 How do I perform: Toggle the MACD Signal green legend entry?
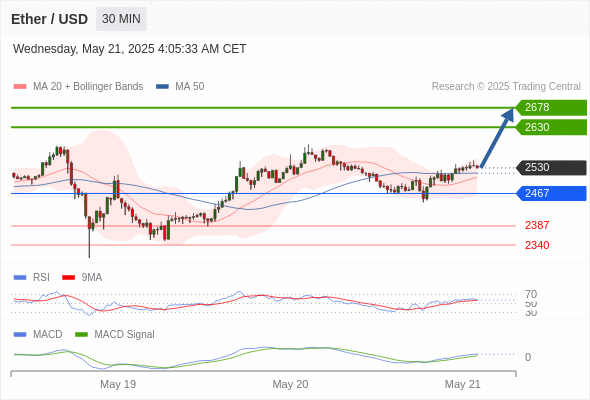tap(115, 335)
